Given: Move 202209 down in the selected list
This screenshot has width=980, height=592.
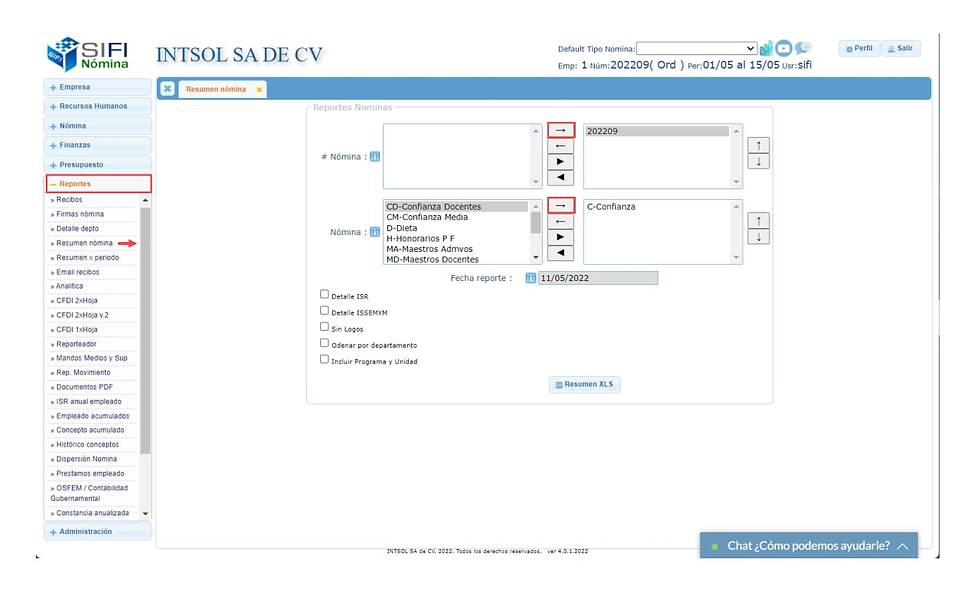Looking at the screenshot, I should pyautogui.click(x=759, y=161).
